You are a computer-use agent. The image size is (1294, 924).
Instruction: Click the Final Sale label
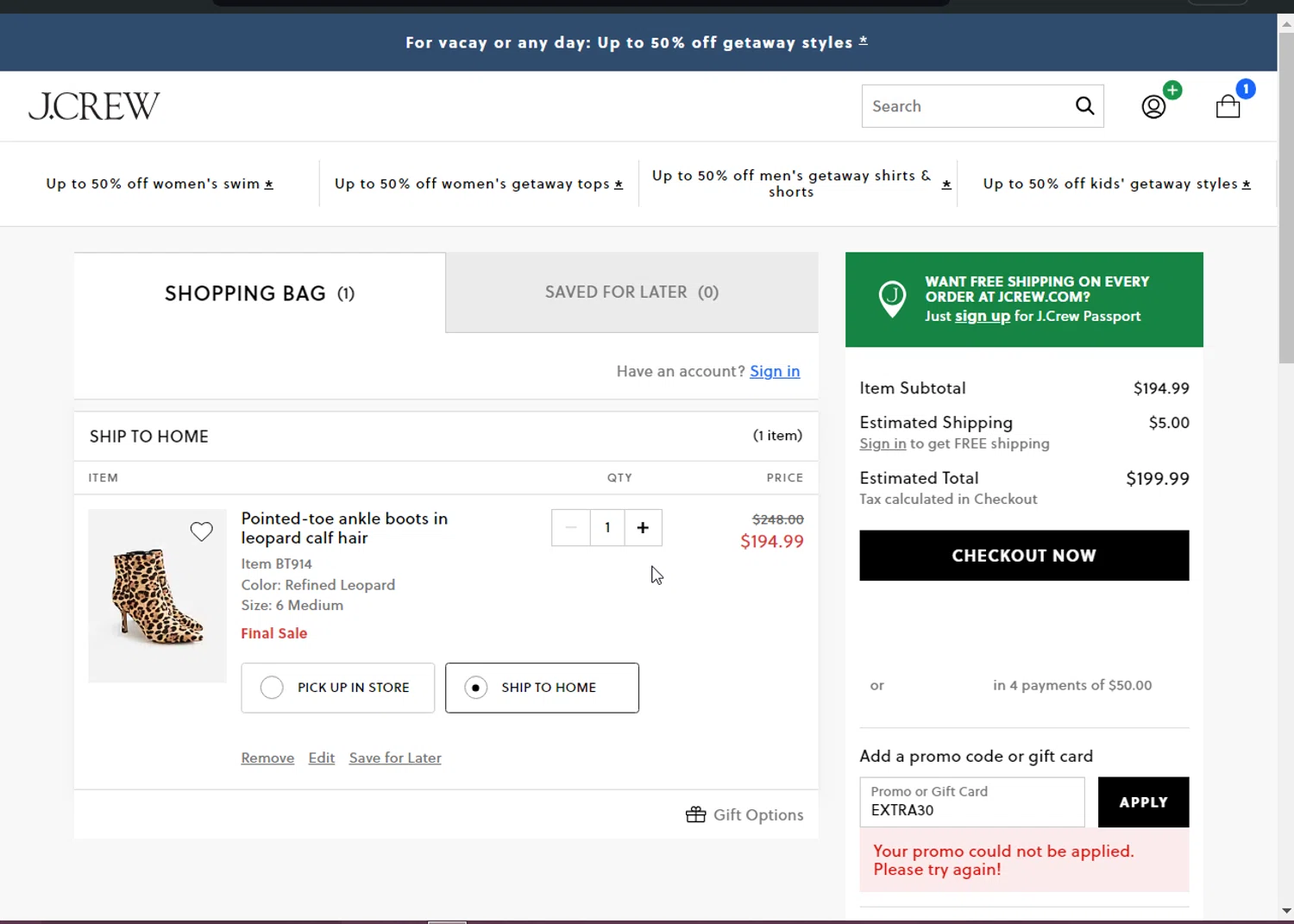point(274,633)
